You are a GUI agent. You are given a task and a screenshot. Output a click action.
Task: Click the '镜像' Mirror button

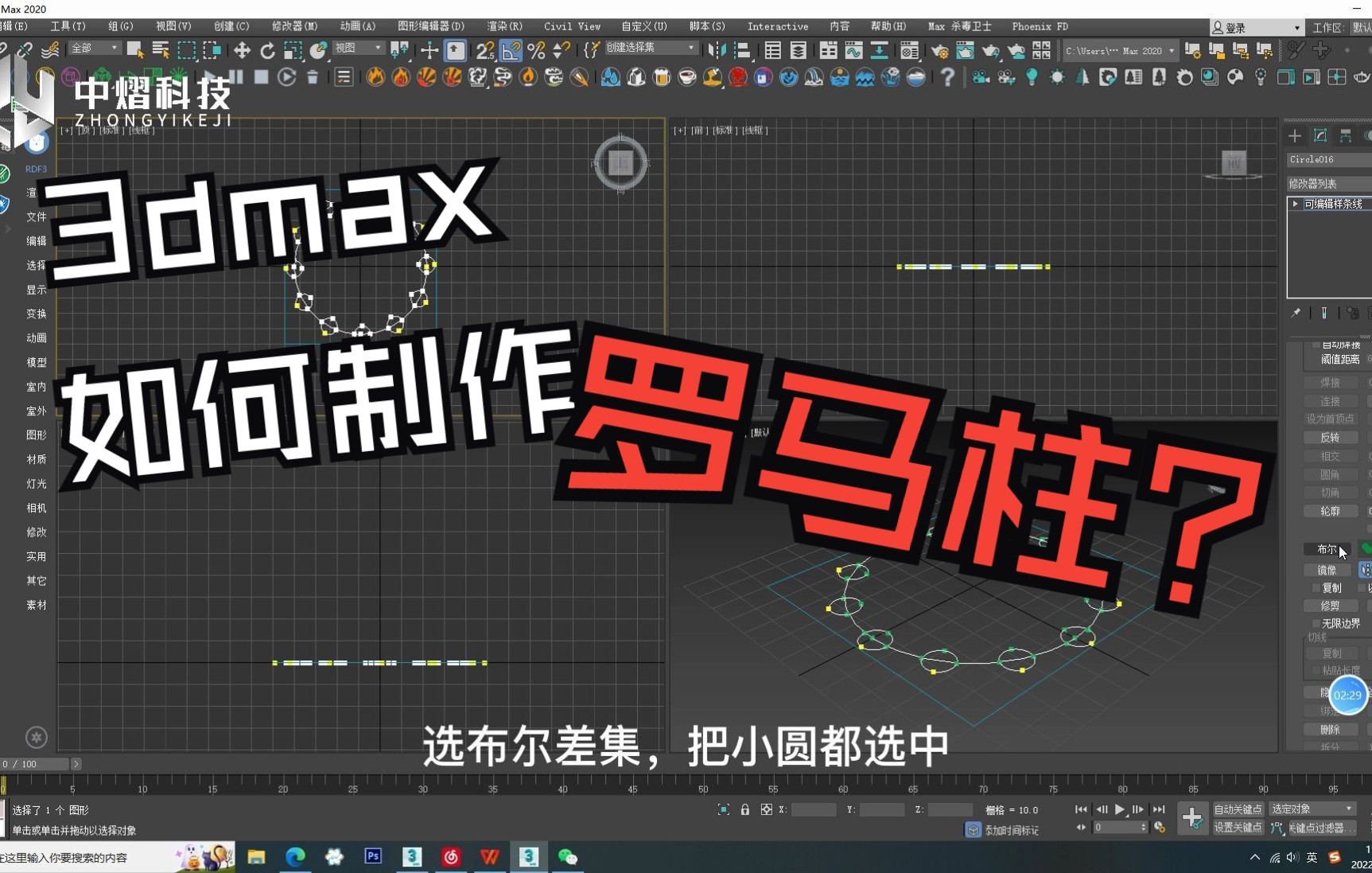coord(1327,570)
